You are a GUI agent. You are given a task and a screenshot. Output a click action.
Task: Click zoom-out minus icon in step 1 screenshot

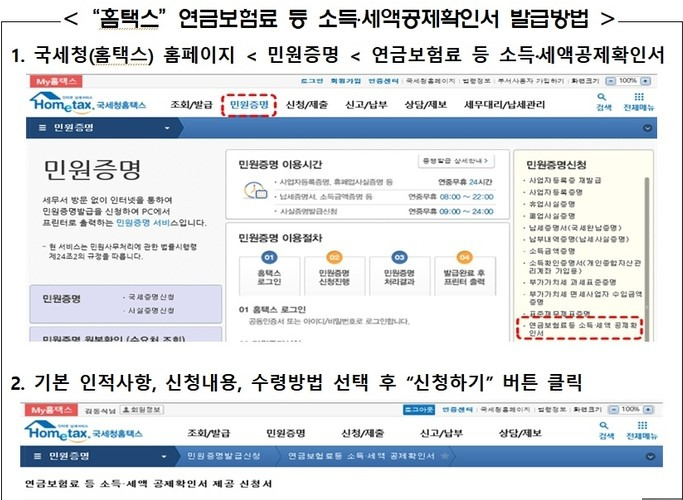pos(611,81)
